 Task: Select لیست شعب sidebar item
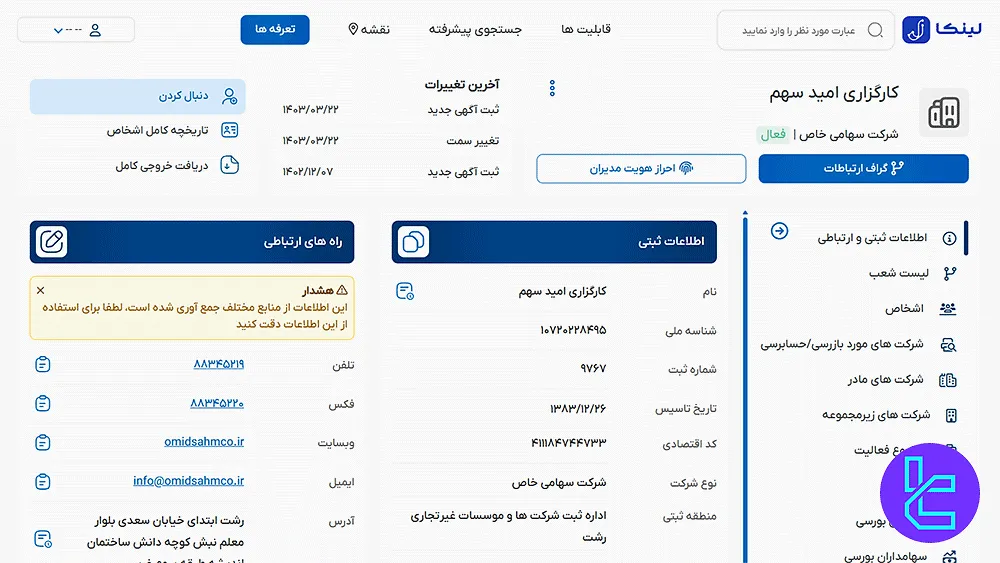click(x=899, y=274)
